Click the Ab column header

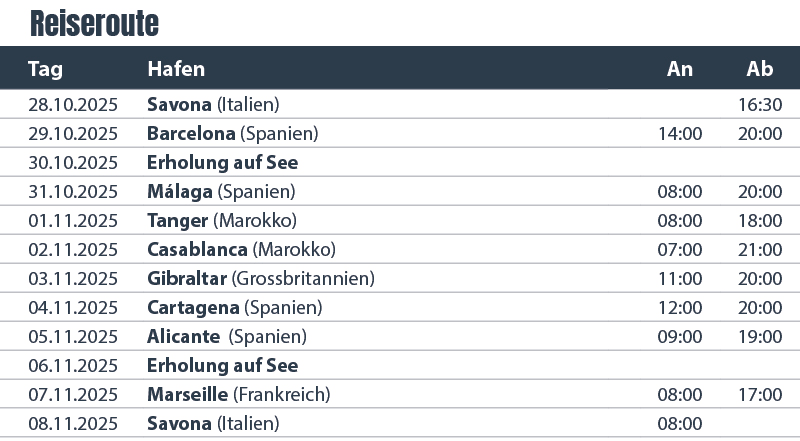point(760,69)
